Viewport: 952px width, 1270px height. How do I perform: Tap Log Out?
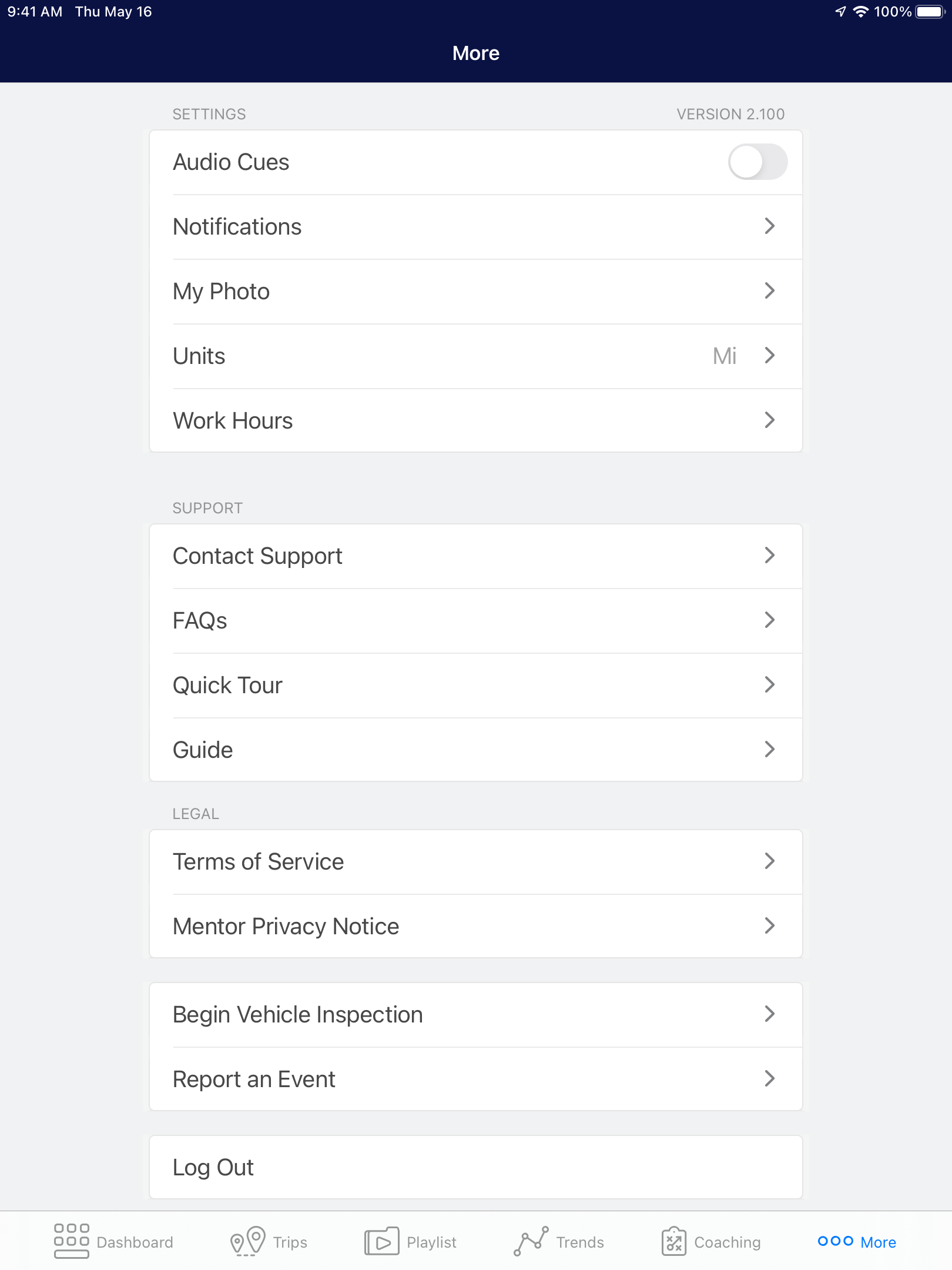click(476, 1167)
